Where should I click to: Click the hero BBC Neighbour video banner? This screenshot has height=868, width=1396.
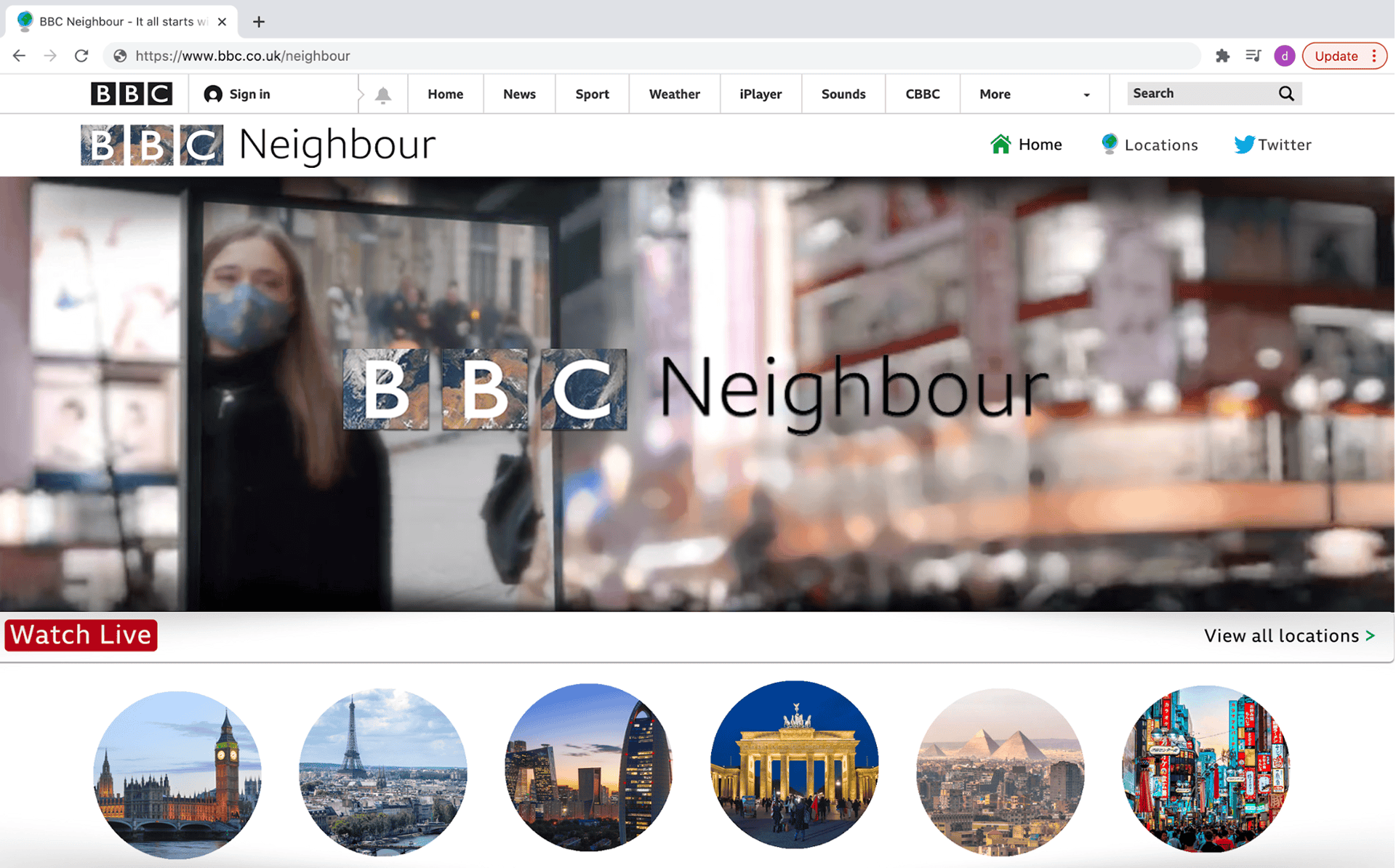[x=697, y=394]
